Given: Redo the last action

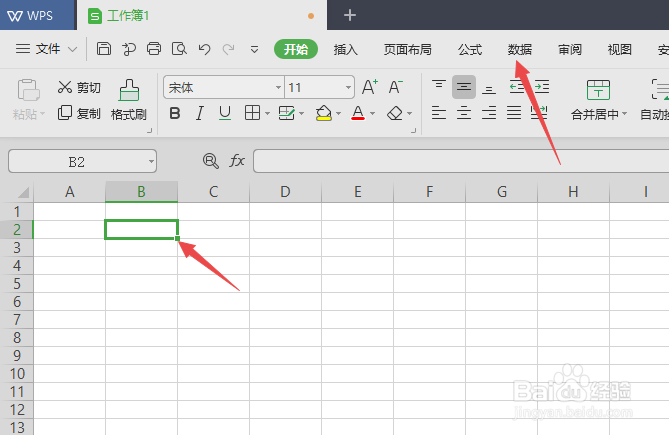Looking at the screenshot, I should [229, 49].
